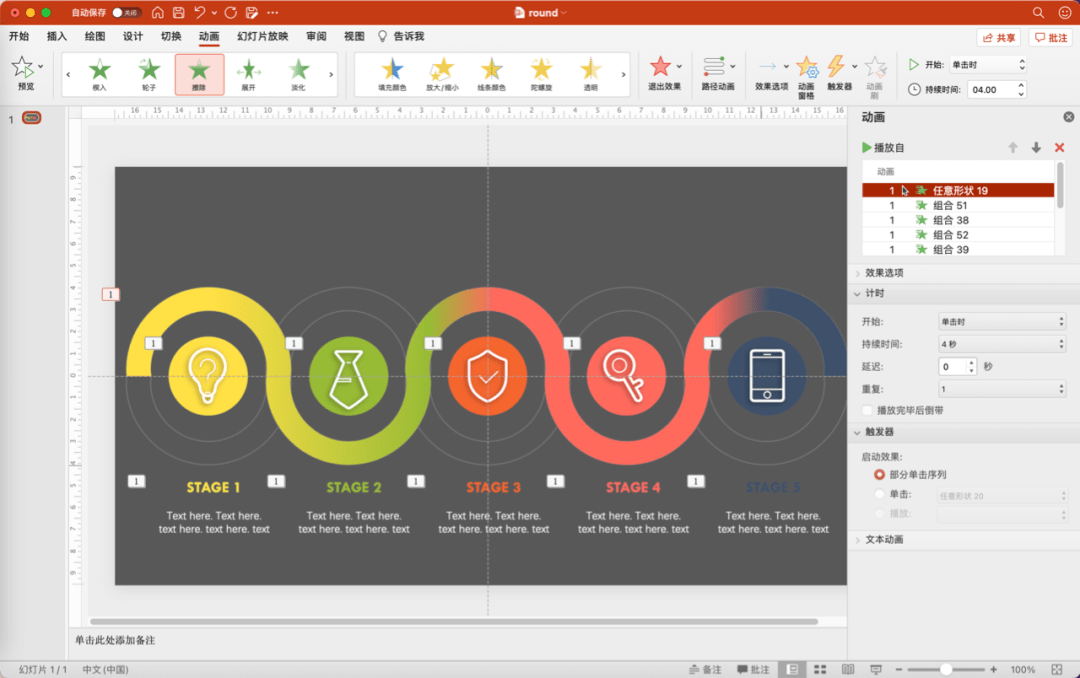Click the 延迟 delay input field
This screenshot has width=1080, height=678.
(953, 367)
